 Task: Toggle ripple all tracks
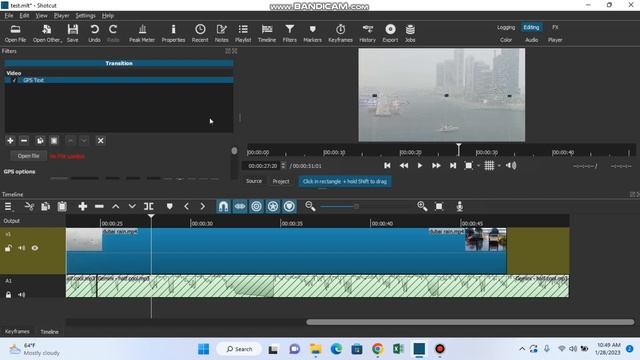[273, 207]
